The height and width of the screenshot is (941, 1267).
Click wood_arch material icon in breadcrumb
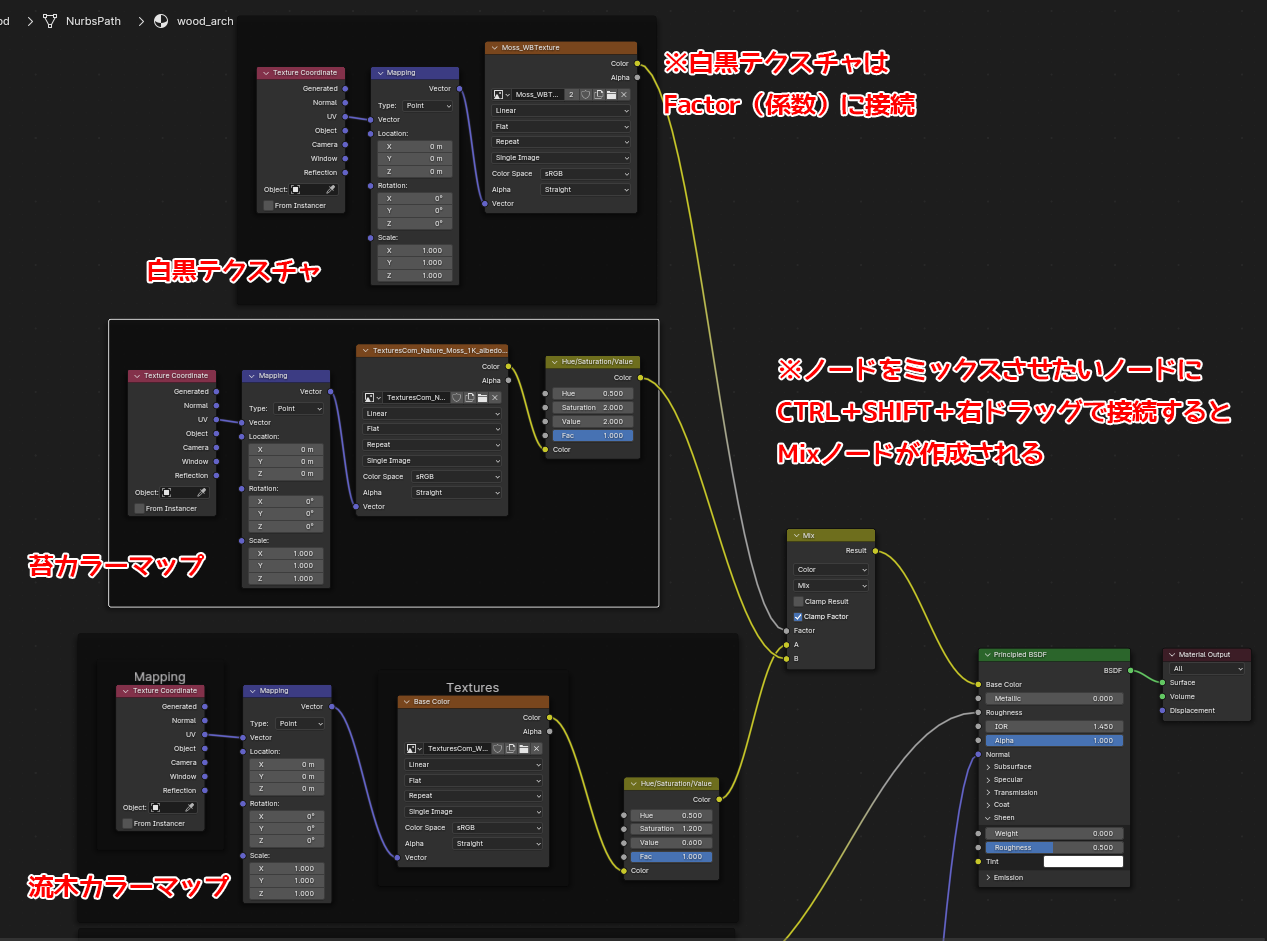coord(161,21)
